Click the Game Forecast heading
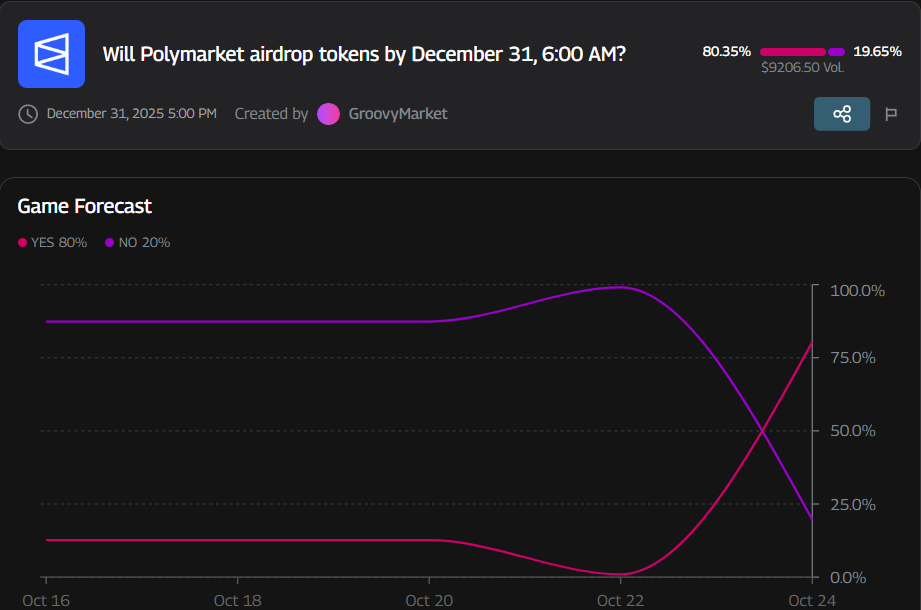 tap(85, 206)
